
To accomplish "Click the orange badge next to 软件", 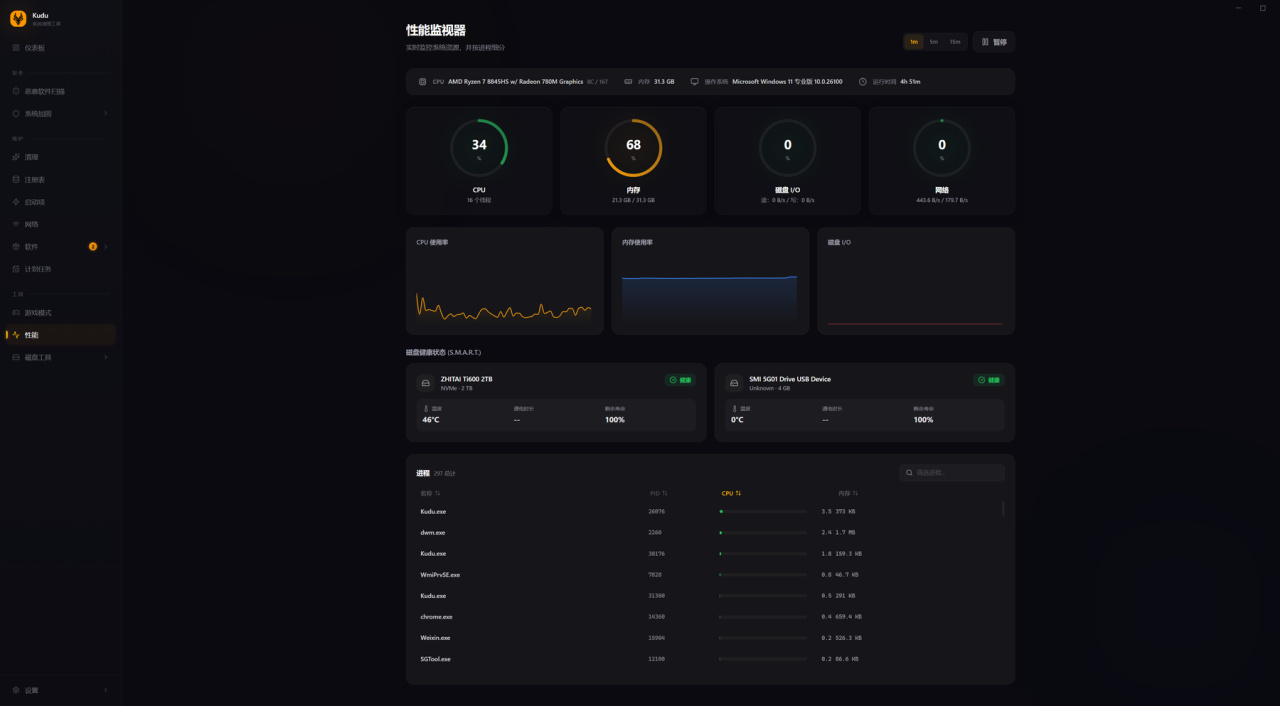I will pyautogui.click(x=93, y=246).
